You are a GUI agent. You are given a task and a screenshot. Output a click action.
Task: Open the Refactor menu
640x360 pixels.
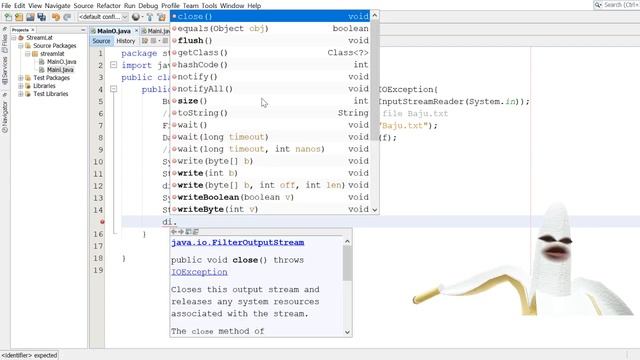[x=109, y=6]
